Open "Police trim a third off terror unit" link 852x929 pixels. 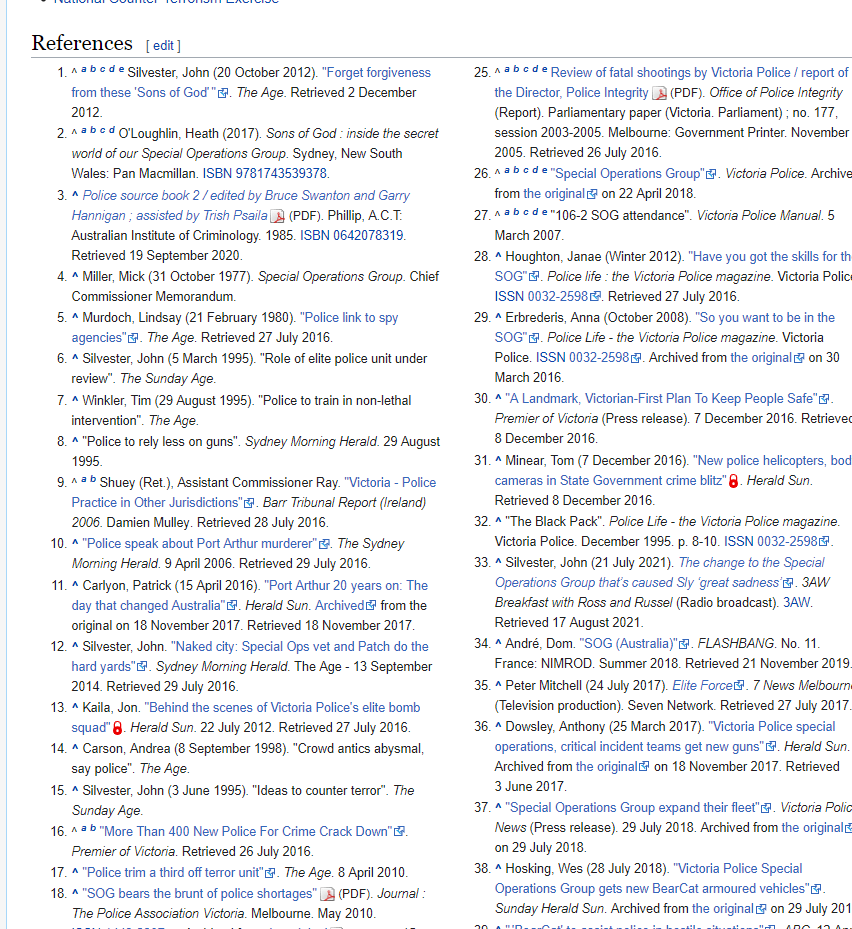pyautogui.click(x=173, y=873)
